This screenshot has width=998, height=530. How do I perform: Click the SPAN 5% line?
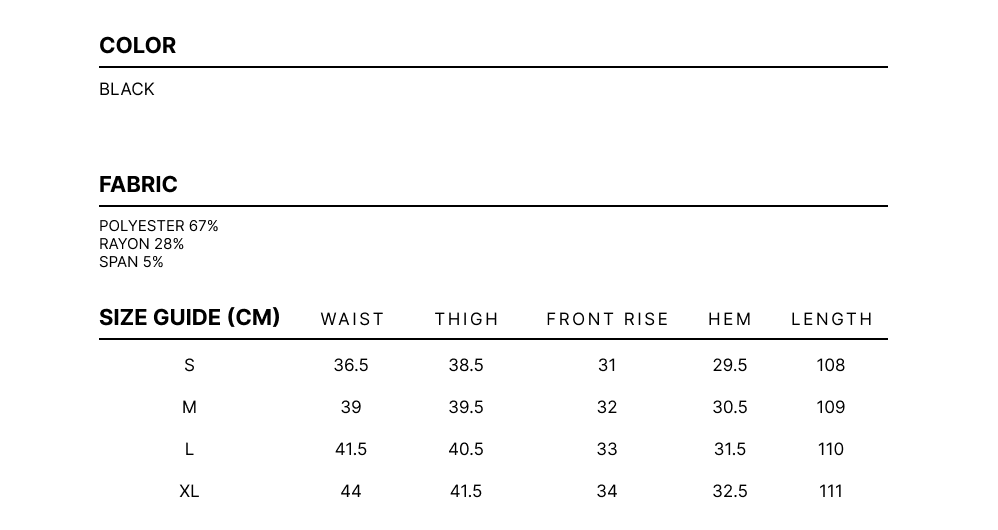[x=131, y=262]
